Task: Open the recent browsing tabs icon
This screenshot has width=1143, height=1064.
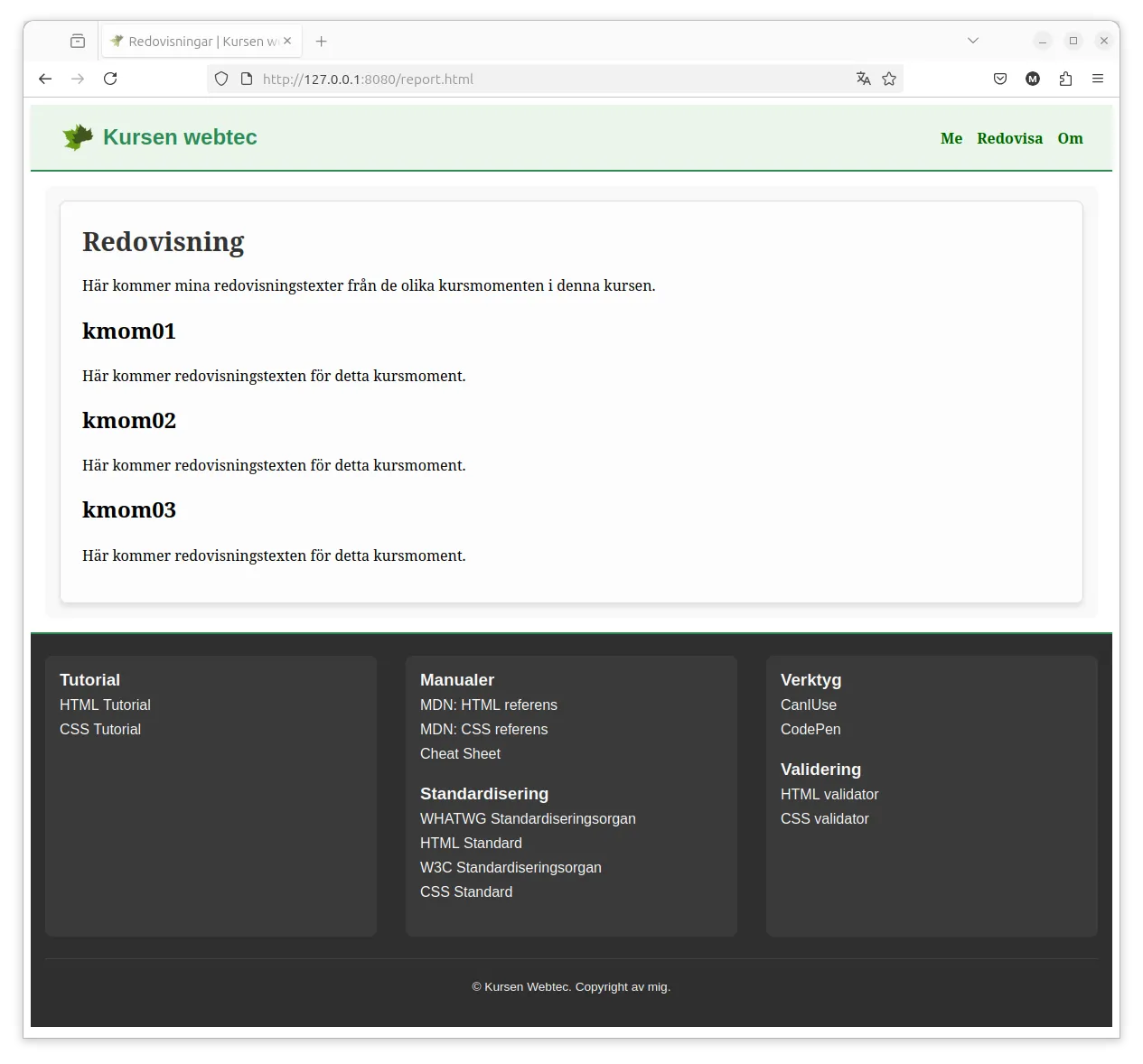Action: pyautogui.click(x=78, y=41)
